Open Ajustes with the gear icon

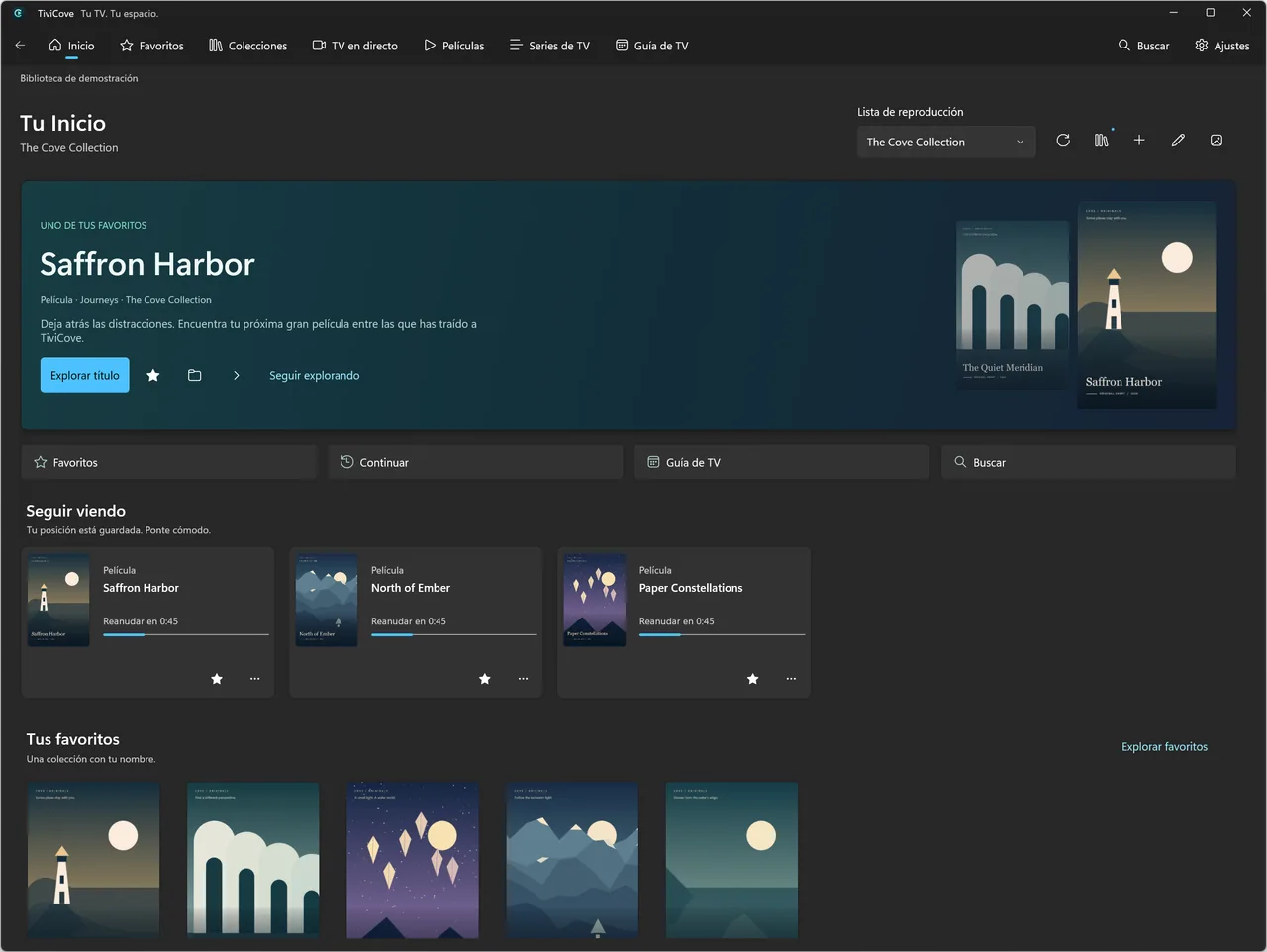pos(1222,46)
